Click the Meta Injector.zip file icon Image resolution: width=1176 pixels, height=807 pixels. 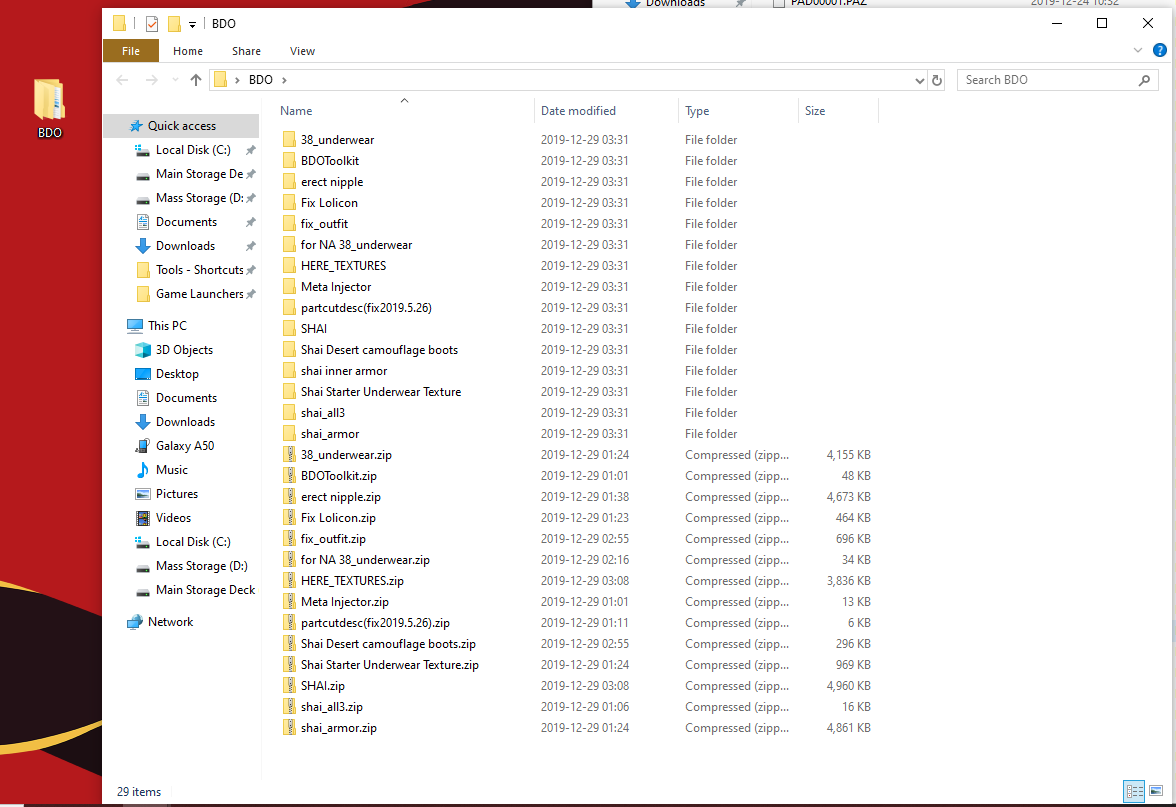click(289, 602)
